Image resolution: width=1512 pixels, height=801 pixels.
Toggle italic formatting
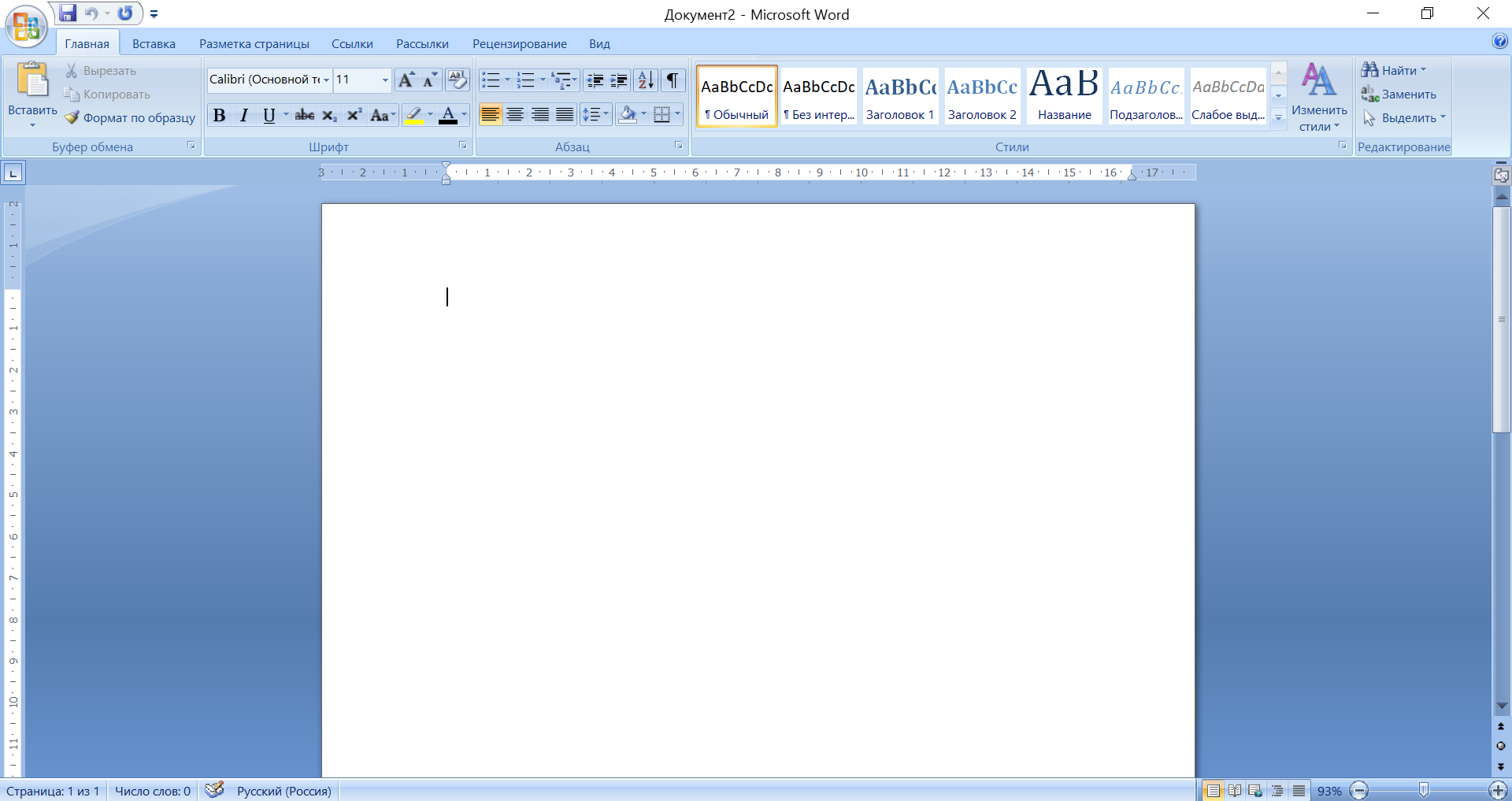click(244, 115)
